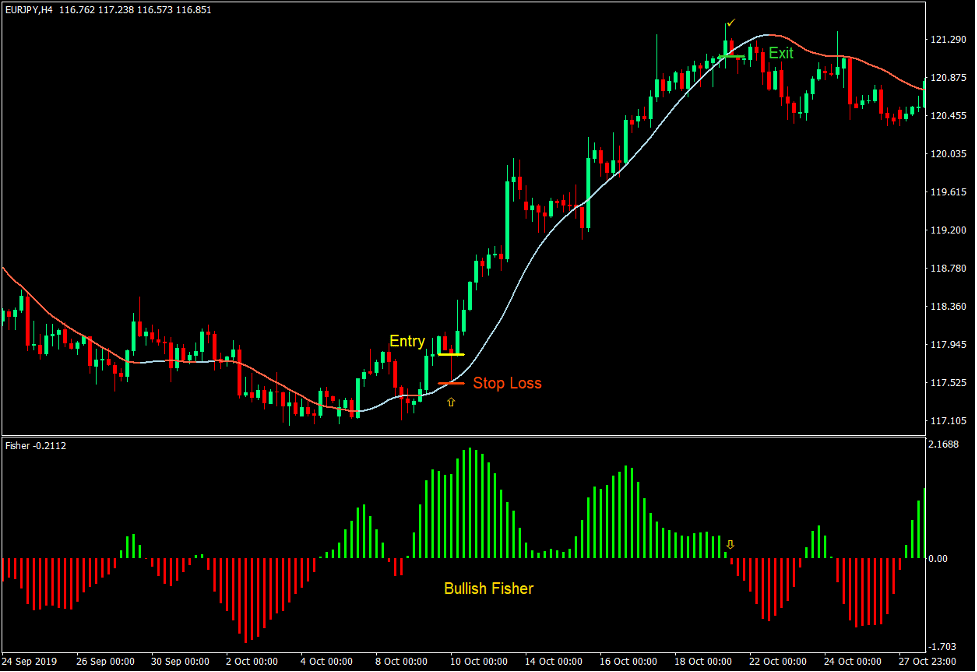Select the yellow check mark above the exit
This screenshot has width=977, height=672.
point(731,21)
